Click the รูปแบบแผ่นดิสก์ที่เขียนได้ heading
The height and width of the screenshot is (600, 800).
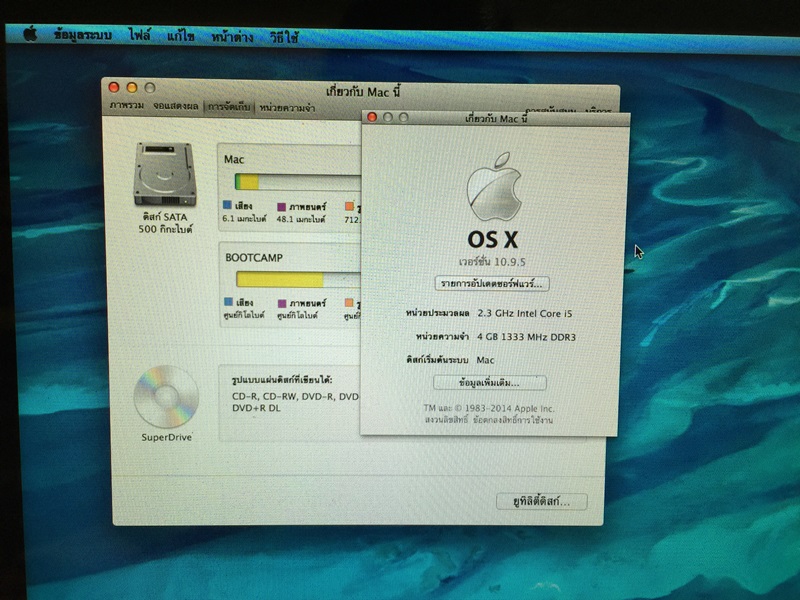click(282, 380)
